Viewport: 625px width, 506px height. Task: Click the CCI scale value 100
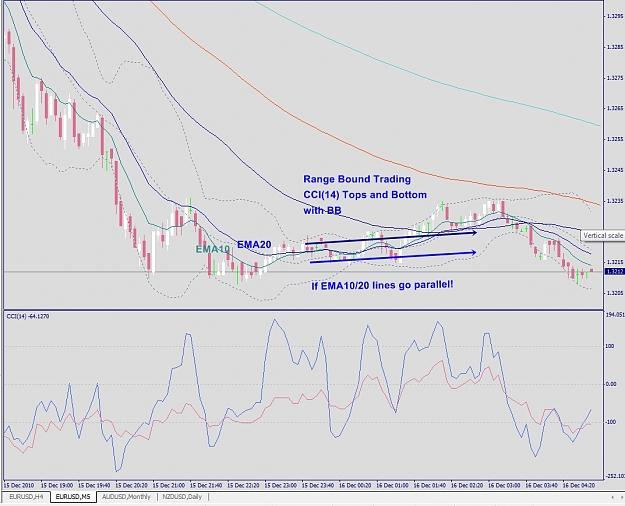coord(610,346)
